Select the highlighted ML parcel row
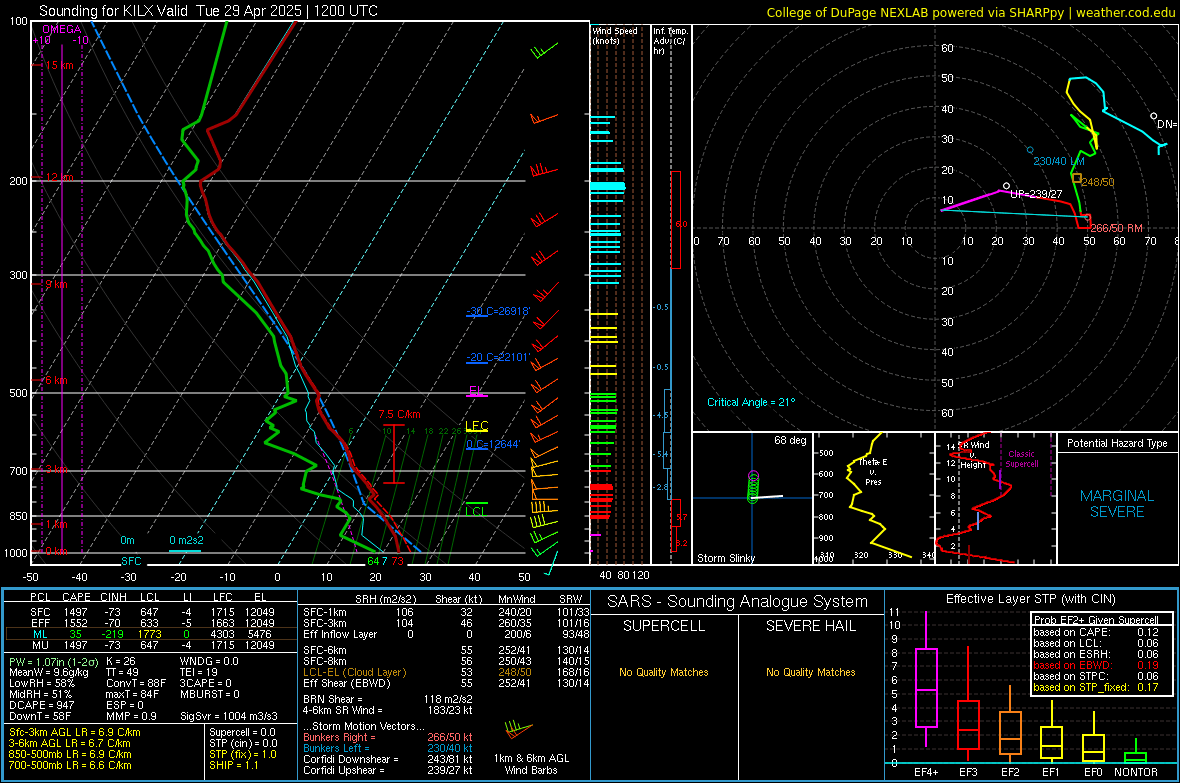This screenshot has width=1180, height=783. [x=151, y=635]
